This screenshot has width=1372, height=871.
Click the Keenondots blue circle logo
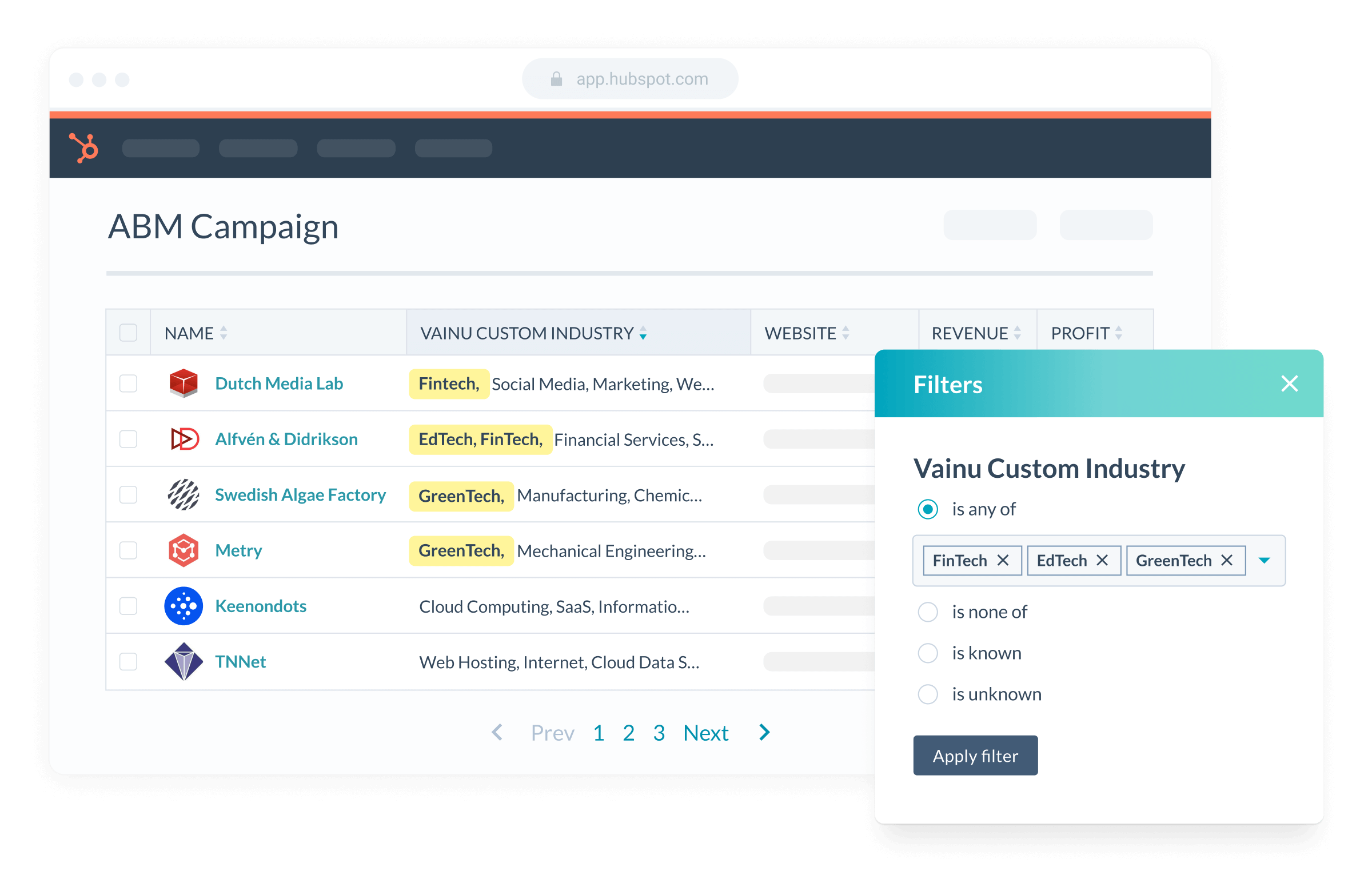click(184, 606)
